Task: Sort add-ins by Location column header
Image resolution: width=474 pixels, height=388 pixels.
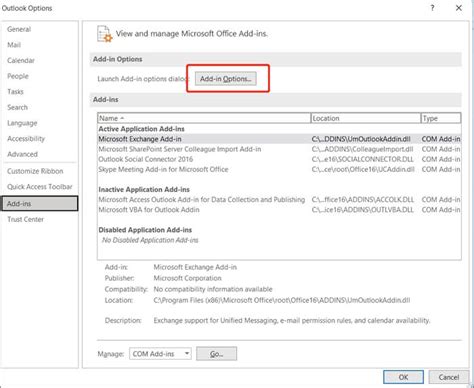Action: (366, 118)
